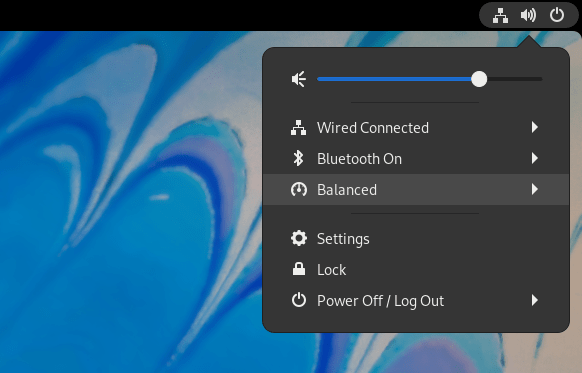Viewport: 582px width, 373px height.
Task: Click the padlock icon next to Lock
Action: pos(299,269)
